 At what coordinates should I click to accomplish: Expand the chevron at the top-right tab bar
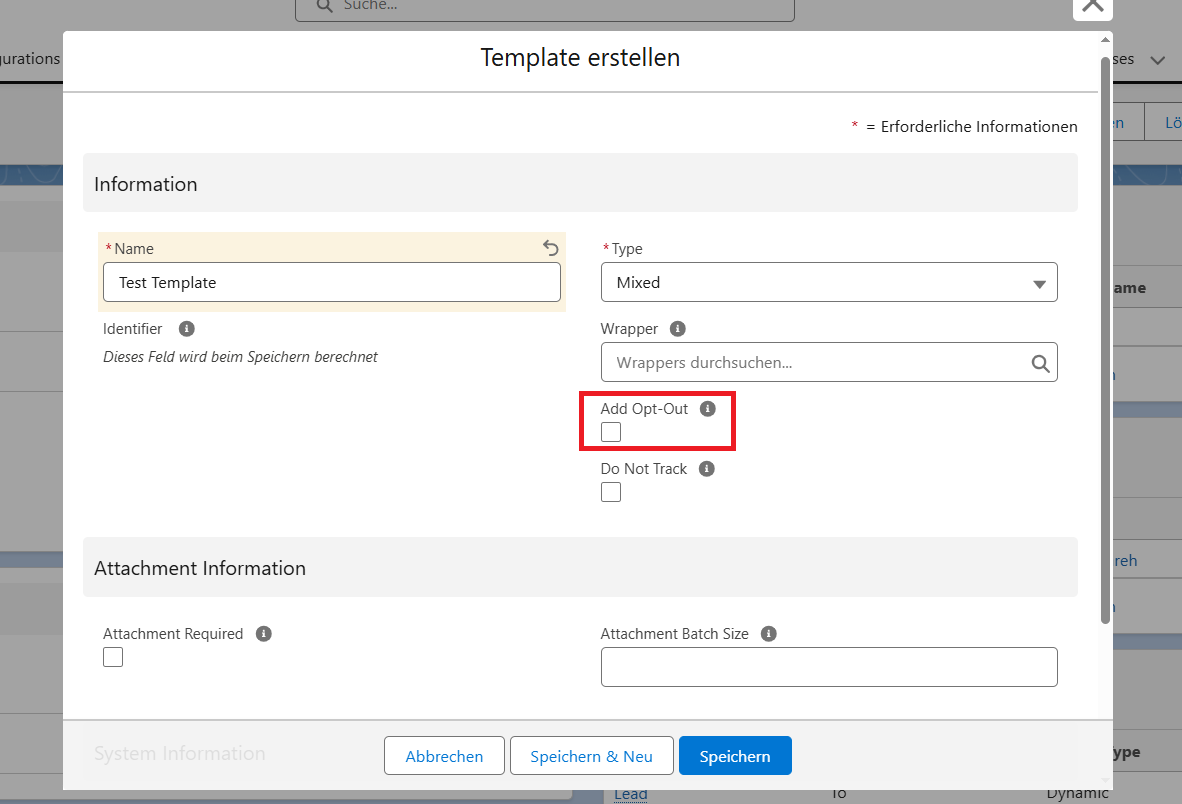(1157, 60)
